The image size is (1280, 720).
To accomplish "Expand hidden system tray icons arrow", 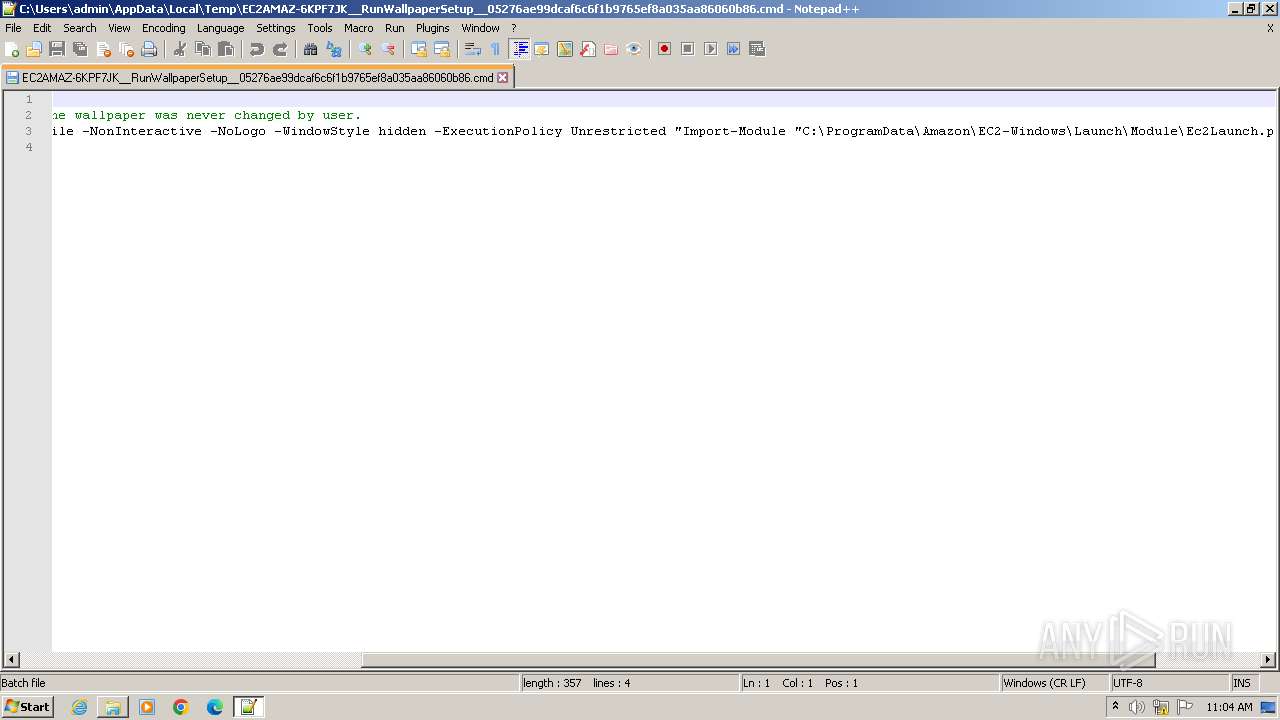I will [x=1115, y=706].
